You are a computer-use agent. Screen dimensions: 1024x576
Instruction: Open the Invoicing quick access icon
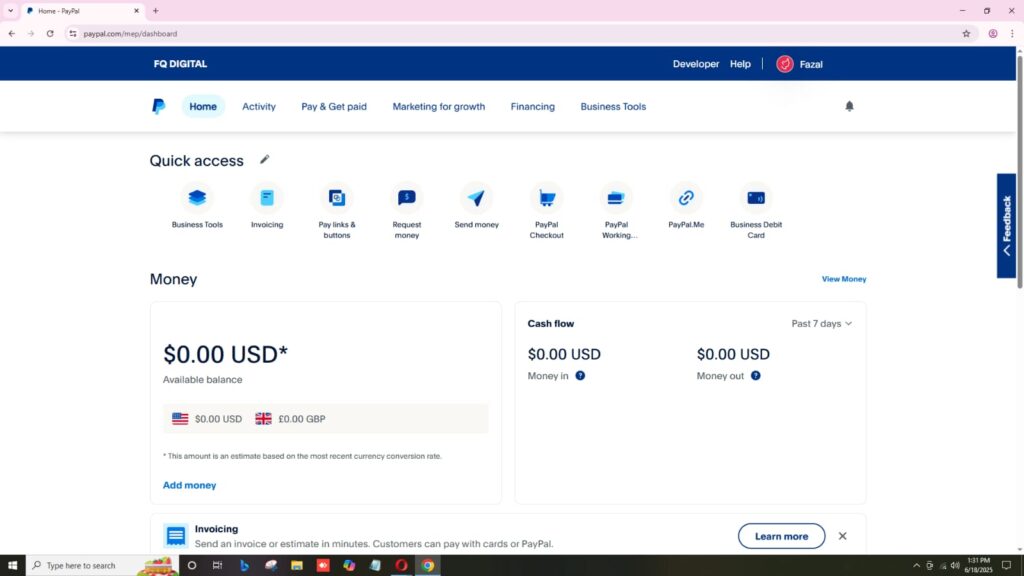pos(267,198)
